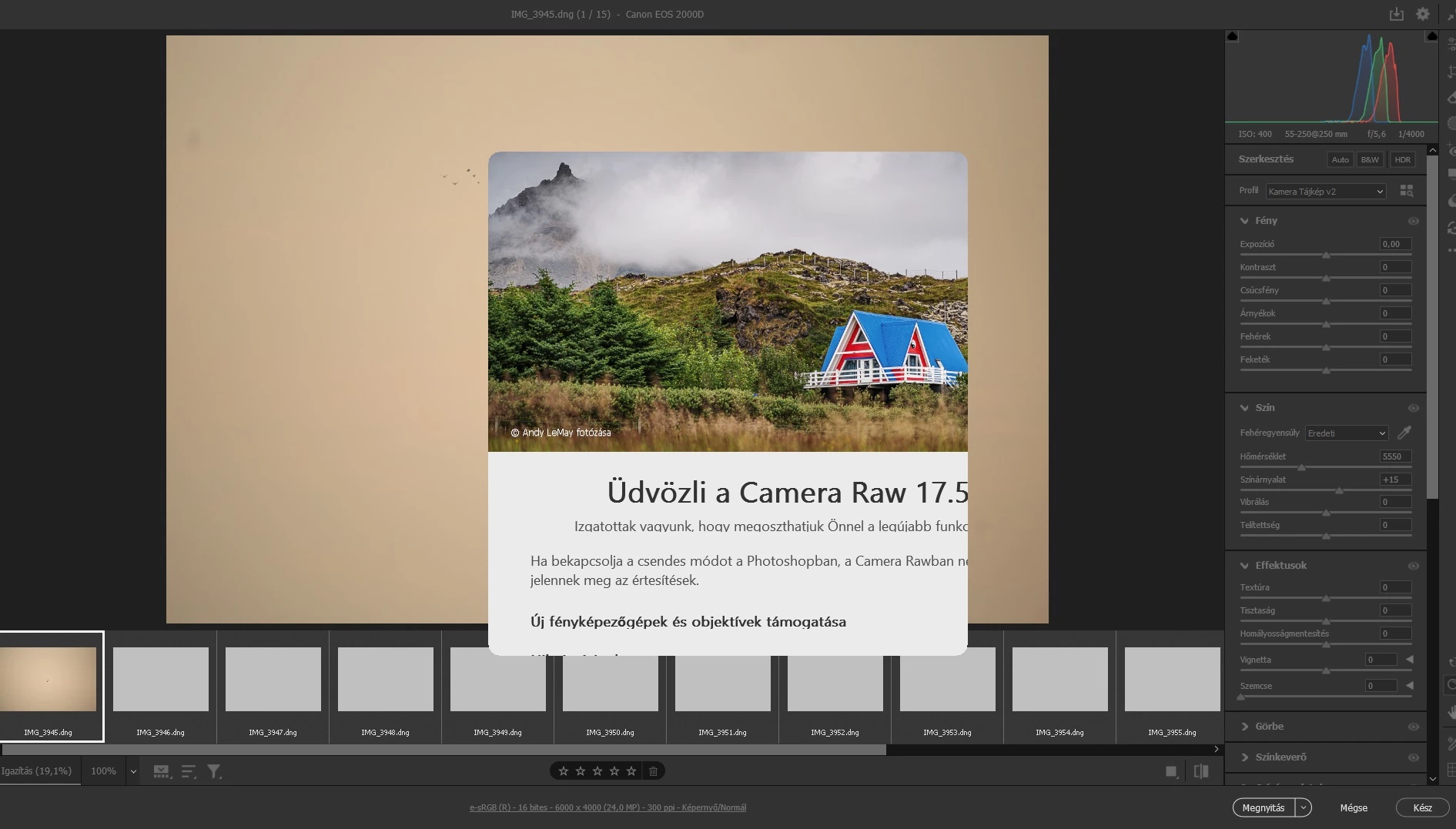The image size is (1456, 829).
Task: Click the Kész button
Action: tap(1423, 807)
